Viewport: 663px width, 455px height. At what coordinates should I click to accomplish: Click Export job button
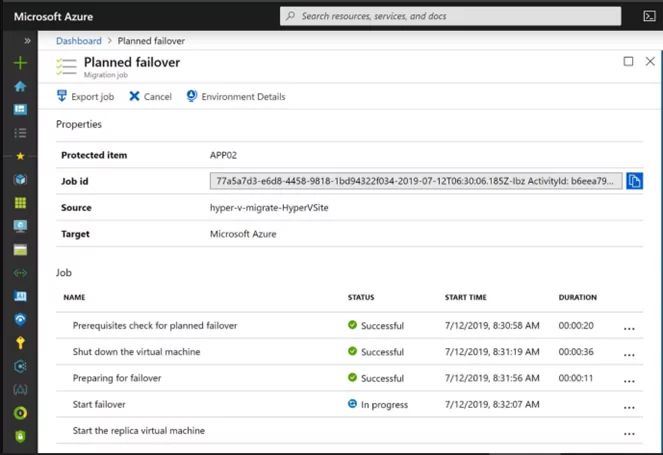click(x=85, y=96)
